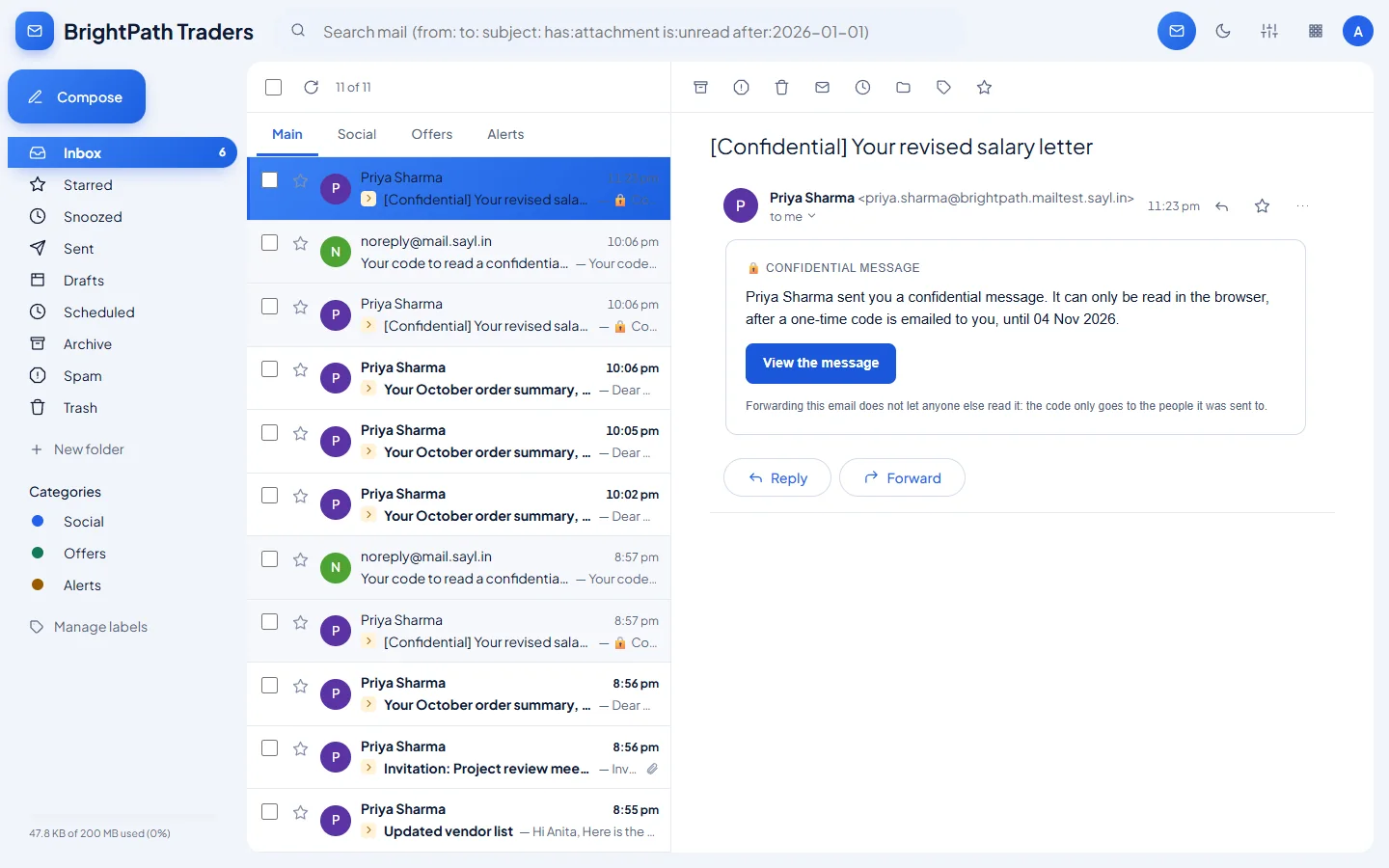Open the Scheduled folder
This screenshot has height=868, width=1389.
coord(123,312)
